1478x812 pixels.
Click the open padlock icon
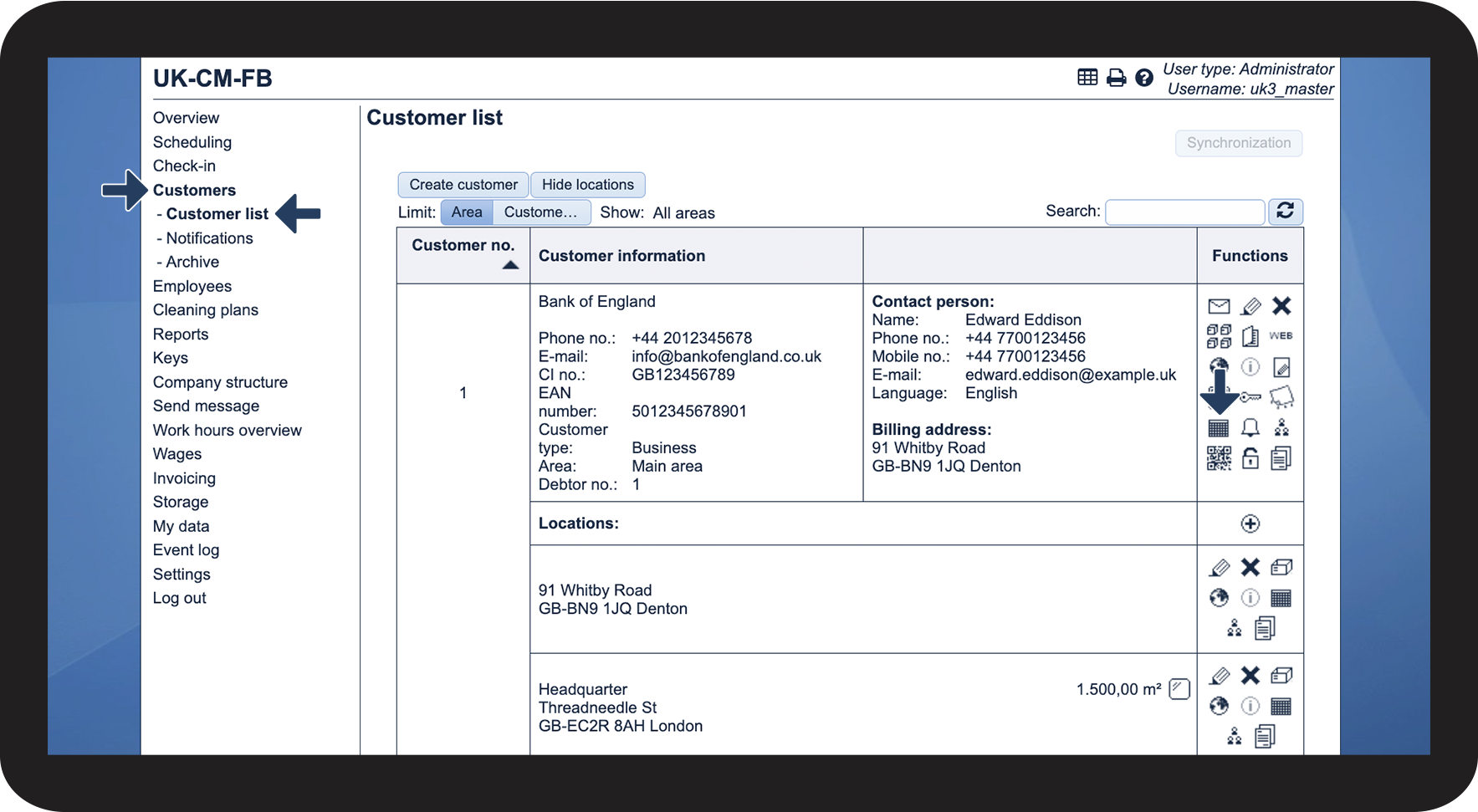tap(1250, 458)
